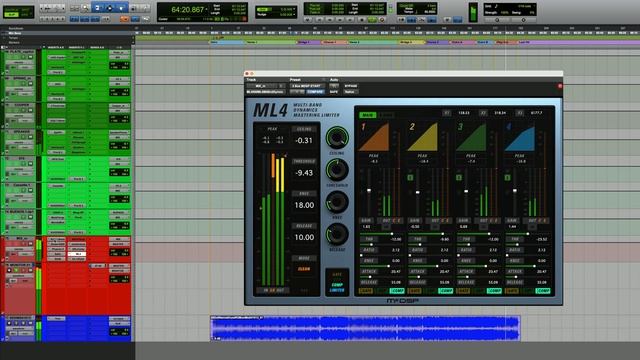This screenshot has width=640, height=360.
Task: Select the Selector tool in the toolbar
Action: tap(109, 8)
